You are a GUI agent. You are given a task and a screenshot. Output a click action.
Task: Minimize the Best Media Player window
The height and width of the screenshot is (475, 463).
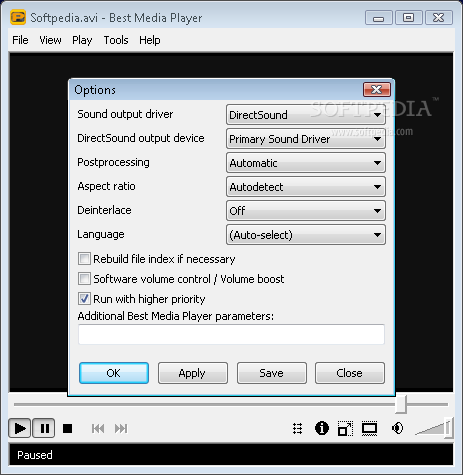(x=379, y=17)
